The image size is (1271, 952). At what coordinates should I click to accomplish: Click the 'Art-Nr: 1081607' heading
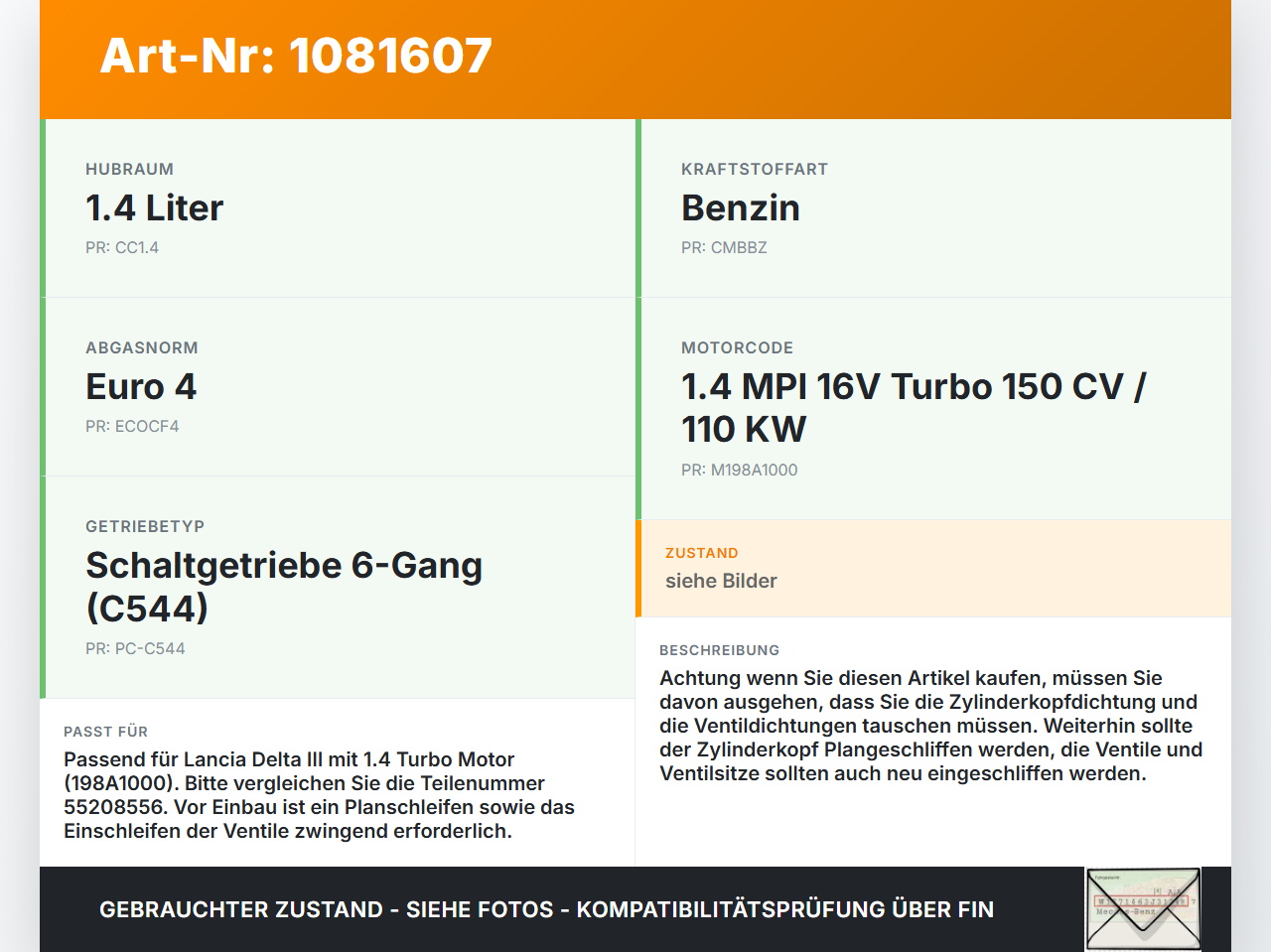click(x=296, y=56)
